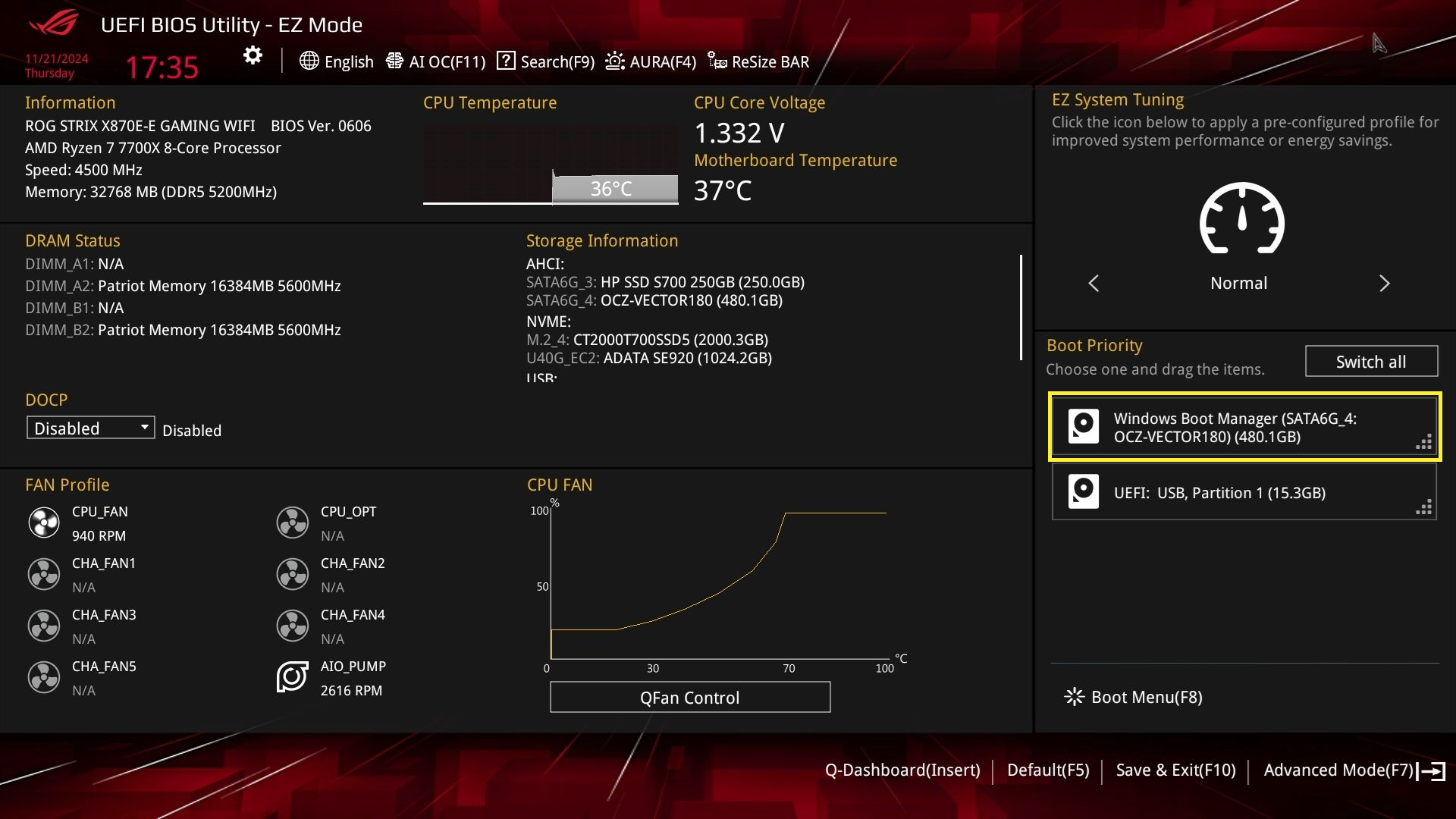Click the AURA lighting icon
Screen dimensions: 1456x819
click(x=615, y=61)
